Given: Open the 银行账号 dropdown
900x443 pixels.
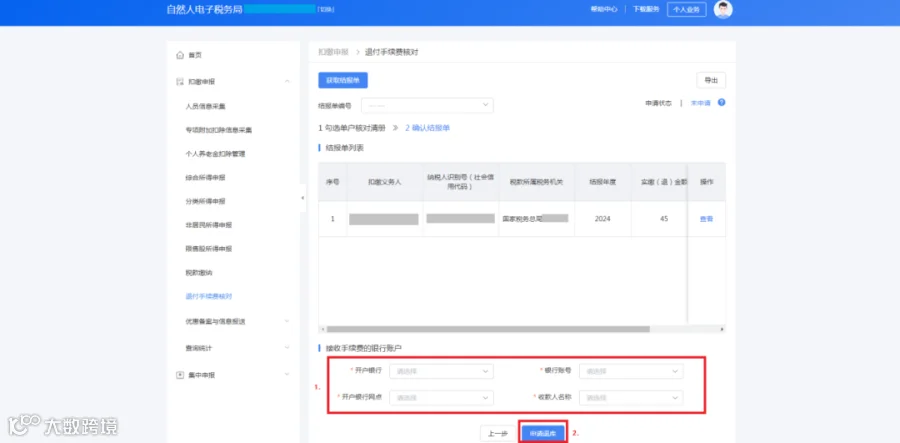Looking at the screenshot, I should pyautogui.click(x=631, y=371).
